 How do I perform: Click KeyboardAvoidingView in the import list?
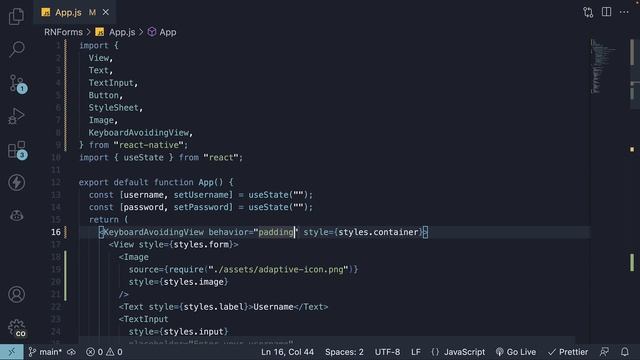pyautogui.click(x=139, y=133)
